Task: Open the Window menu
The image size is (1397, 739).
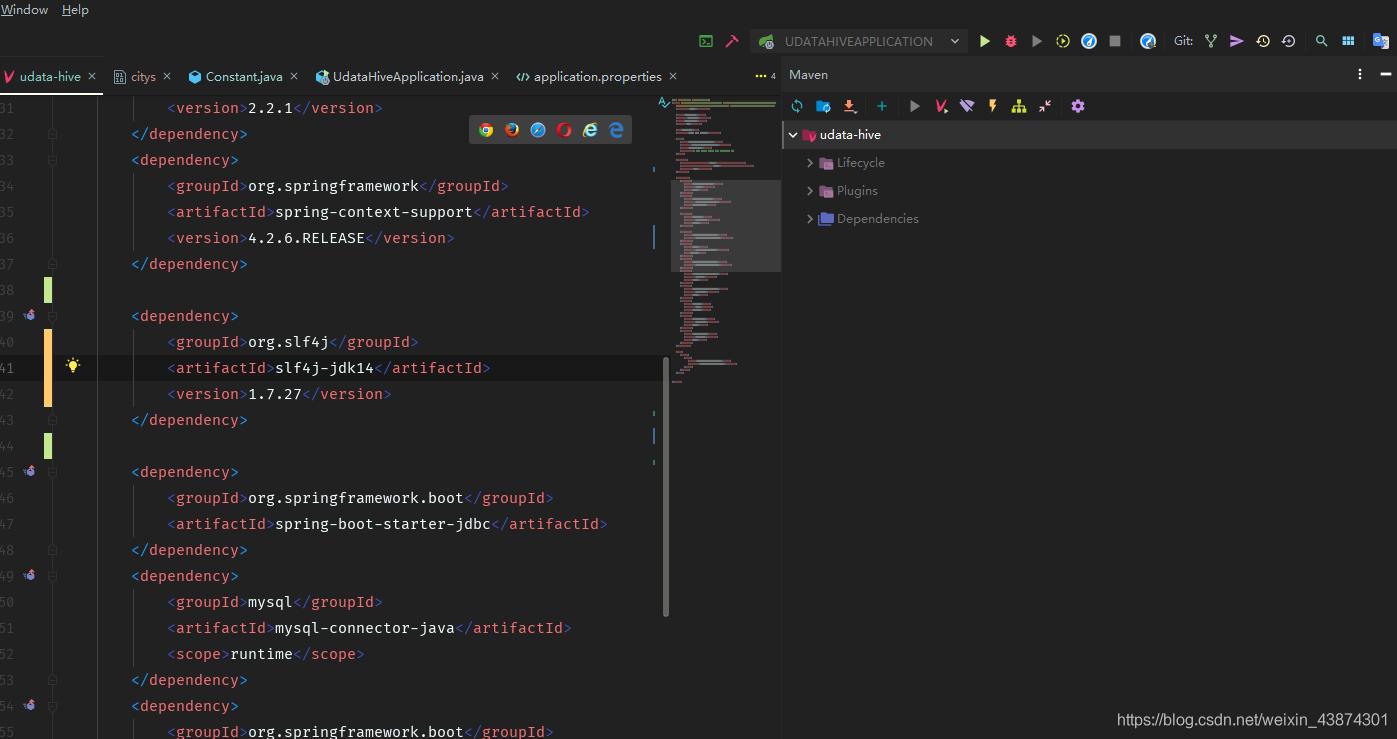Action: click(25, 10)
